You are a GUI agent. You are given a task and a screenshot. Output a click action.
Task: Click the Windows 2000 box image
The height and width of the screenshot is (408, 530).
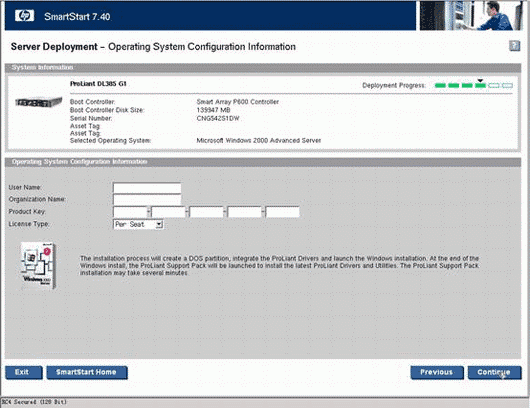38,265
